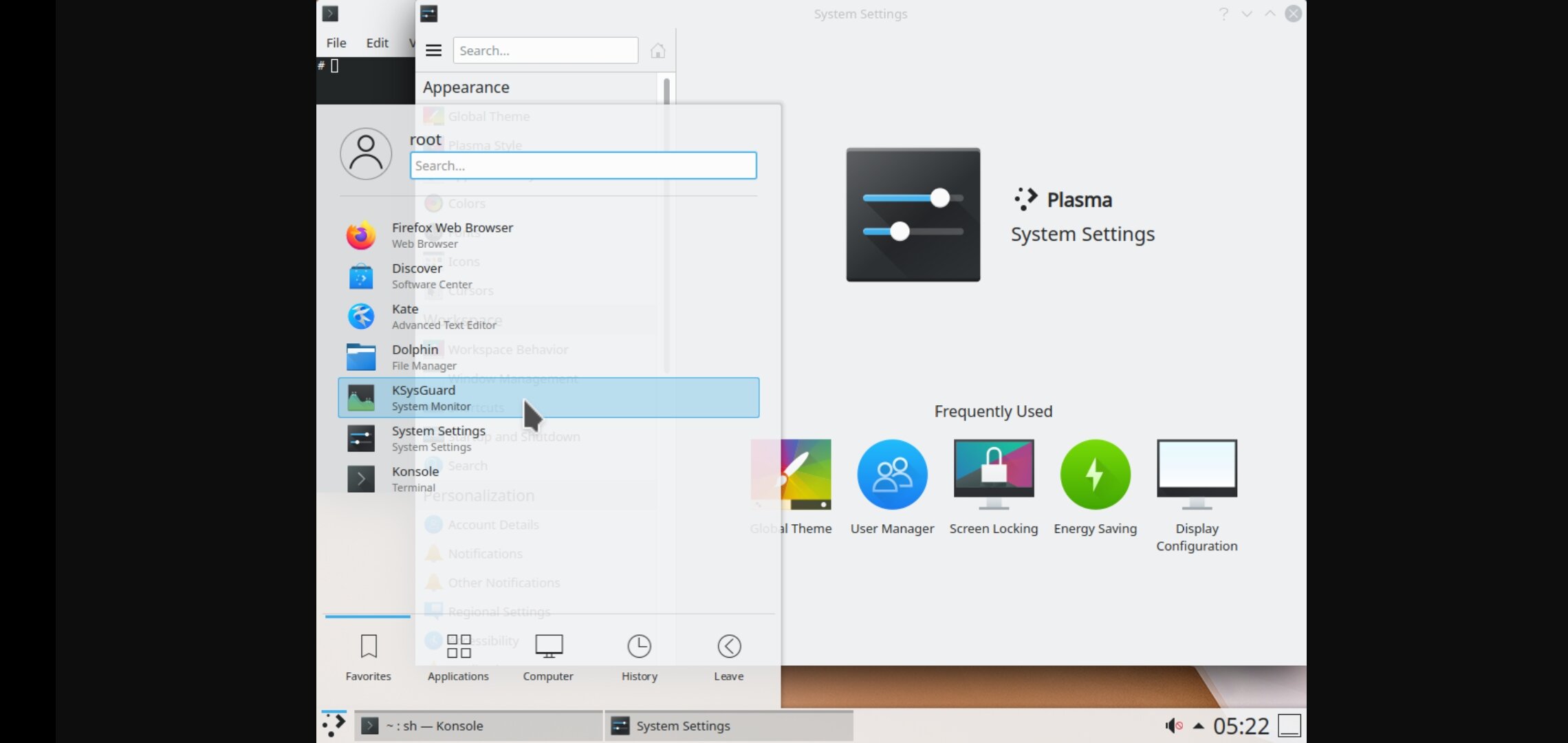
Task: Expand hidden system tray icons arrow
Action: (1199, 726)
